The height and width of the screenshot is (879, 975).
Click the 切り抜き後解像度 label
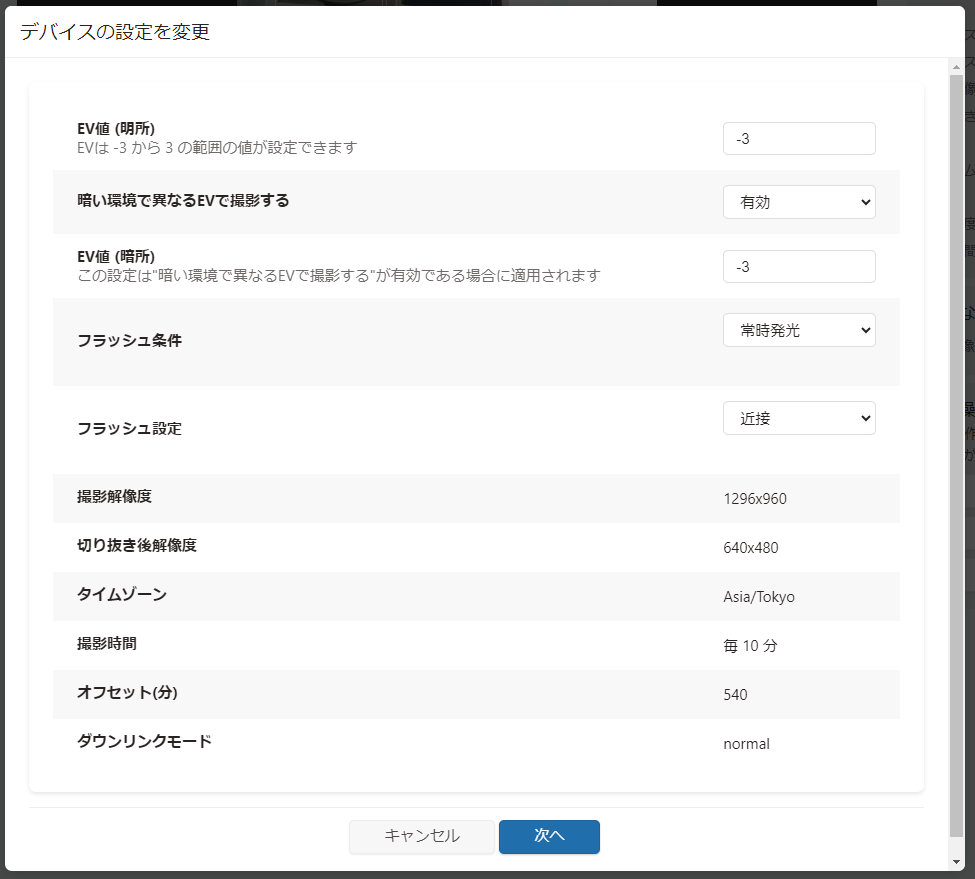click(x=137, y=546)
